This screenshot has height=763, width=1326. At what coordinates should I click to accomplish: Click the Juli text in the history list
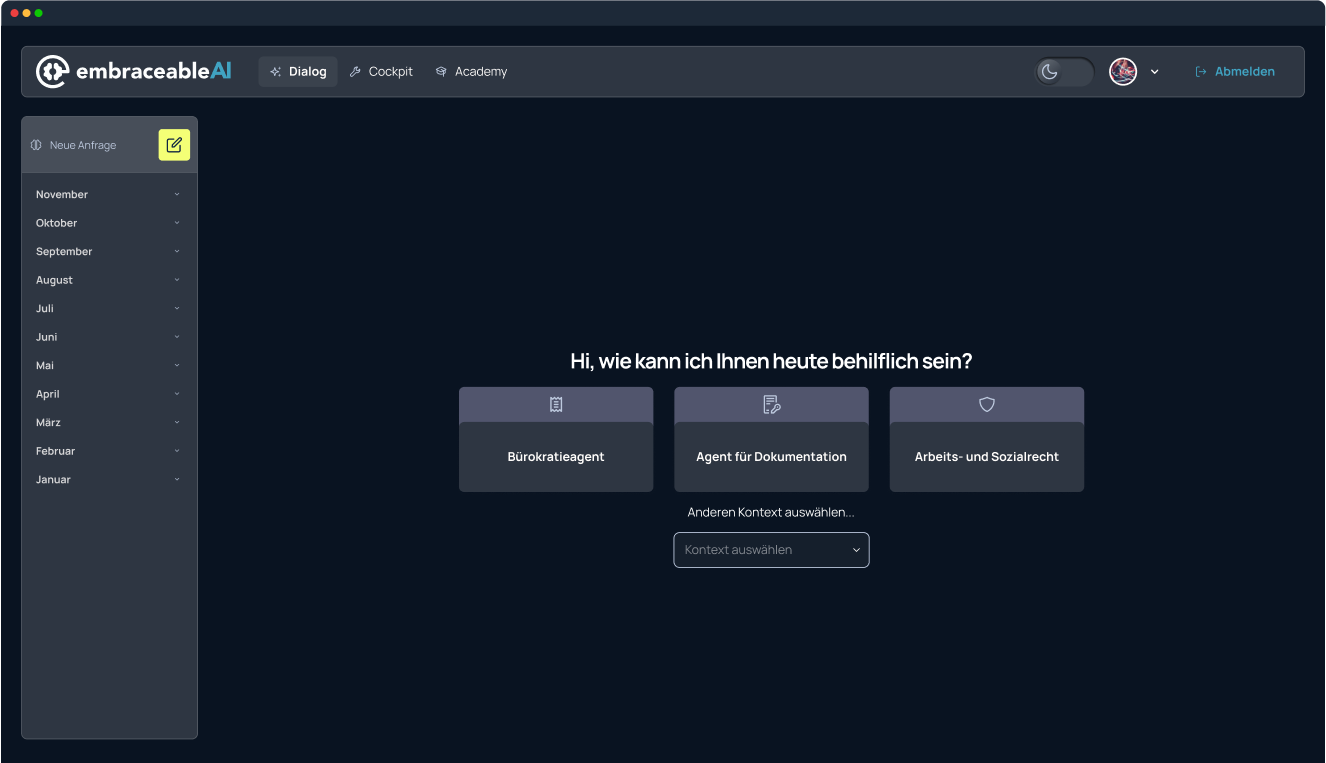click(45, 308)
